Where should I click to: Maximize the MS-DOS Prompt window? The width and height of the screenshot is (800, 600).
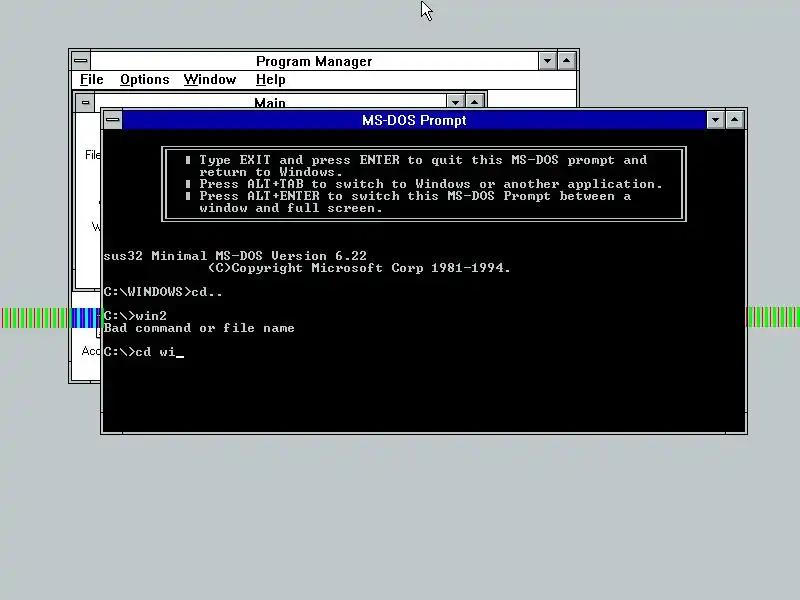735,120
